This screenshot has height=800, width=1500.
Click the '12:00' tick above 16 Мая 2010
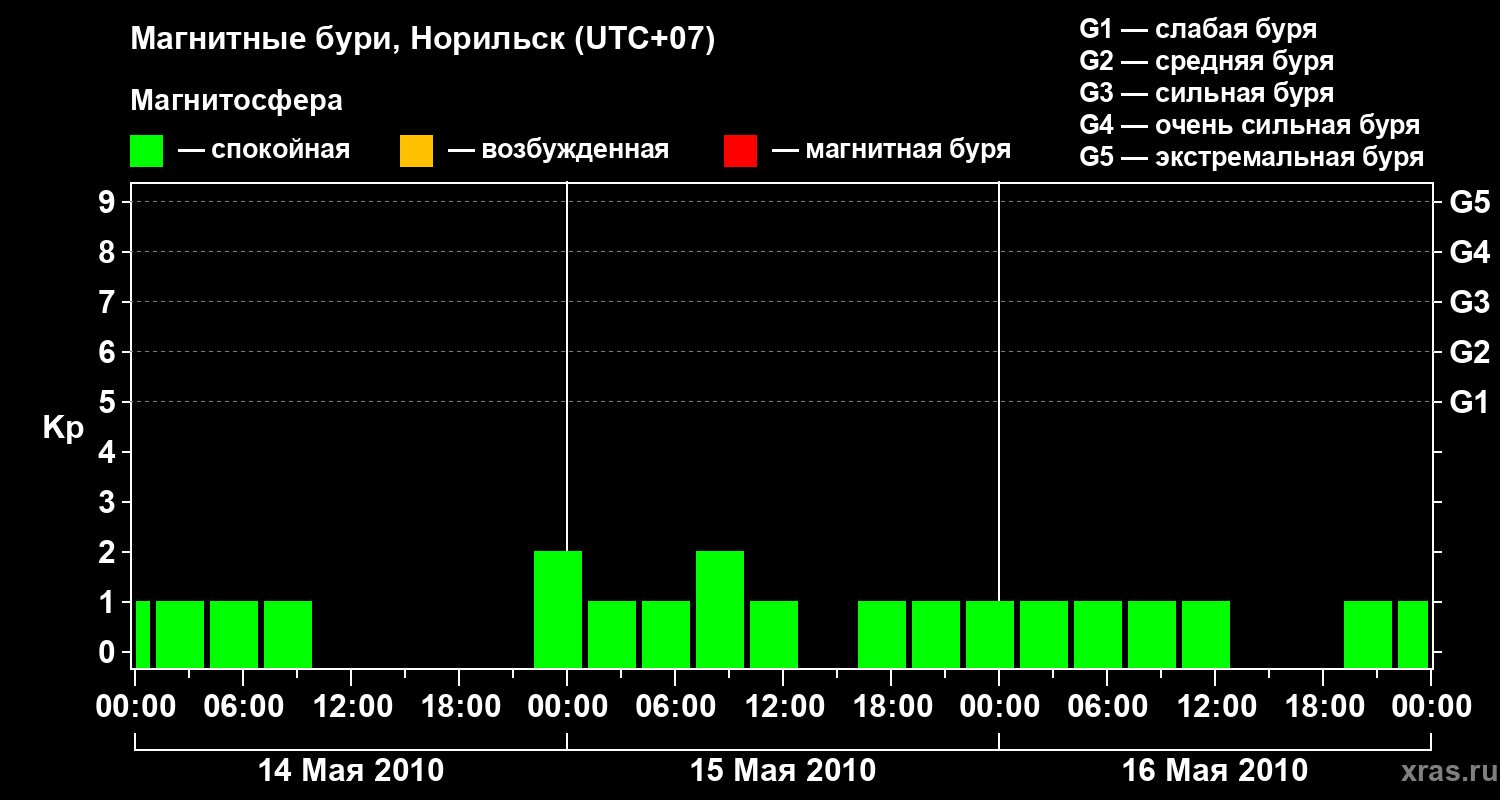click(1215, 706)
